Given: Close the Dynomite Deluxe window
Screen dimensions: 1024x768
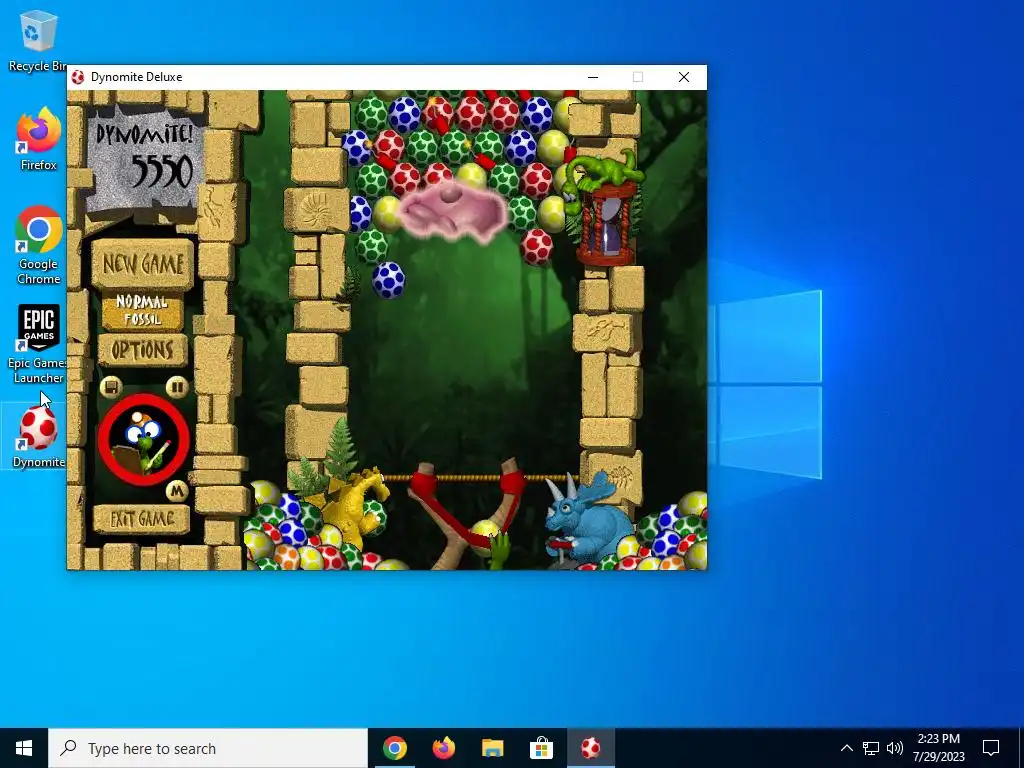Looking at the screenshot, I should pyautogui.click(x=684, y=77).
